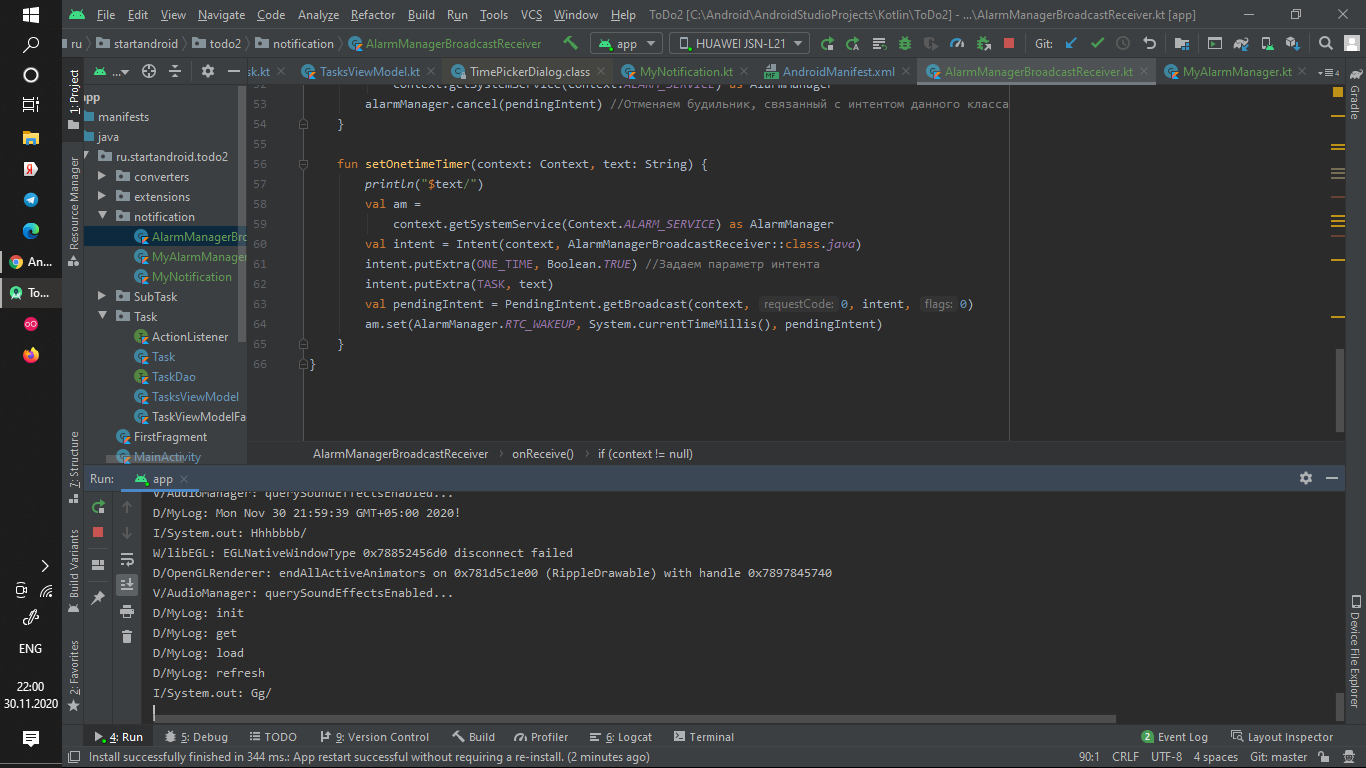
Task: Expand the converters folder in tree
Action: click(102, 177)
